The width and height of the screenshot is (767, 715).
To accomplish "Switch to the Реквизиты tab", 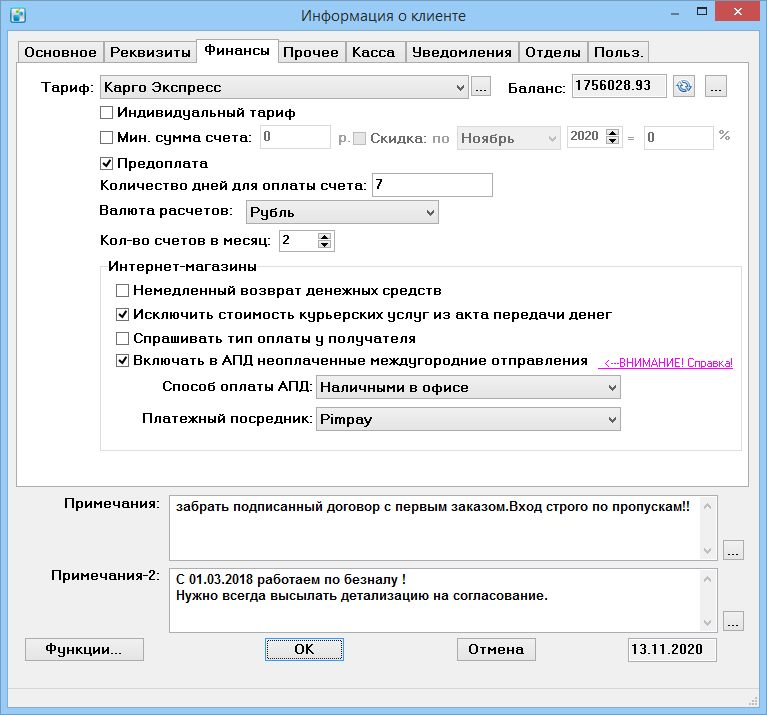I will tap(150, 52).
